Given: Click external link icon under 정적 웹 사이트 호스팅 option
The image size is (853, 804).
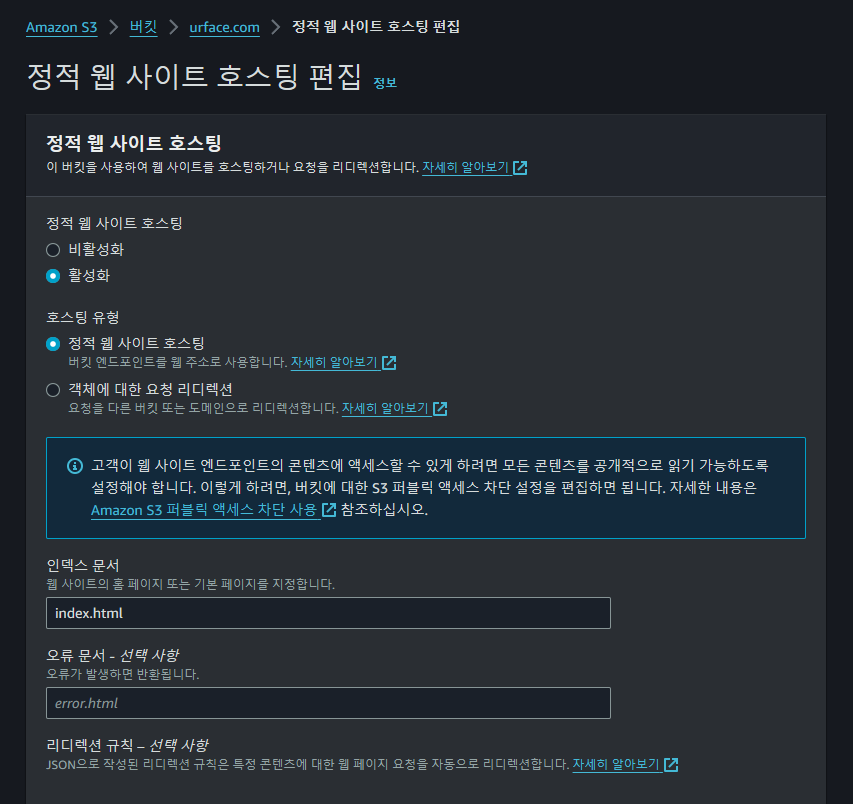Looking at the screenshot, I should [389, 363].
